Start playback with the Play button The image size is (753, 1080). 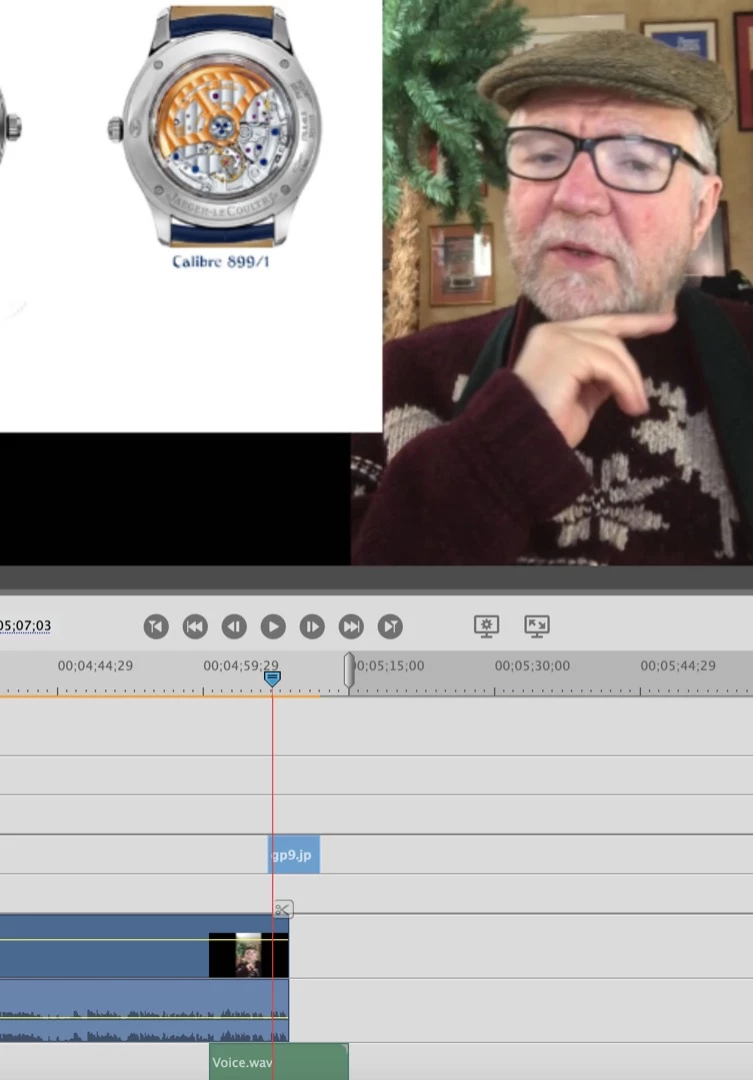coord(273,627)
